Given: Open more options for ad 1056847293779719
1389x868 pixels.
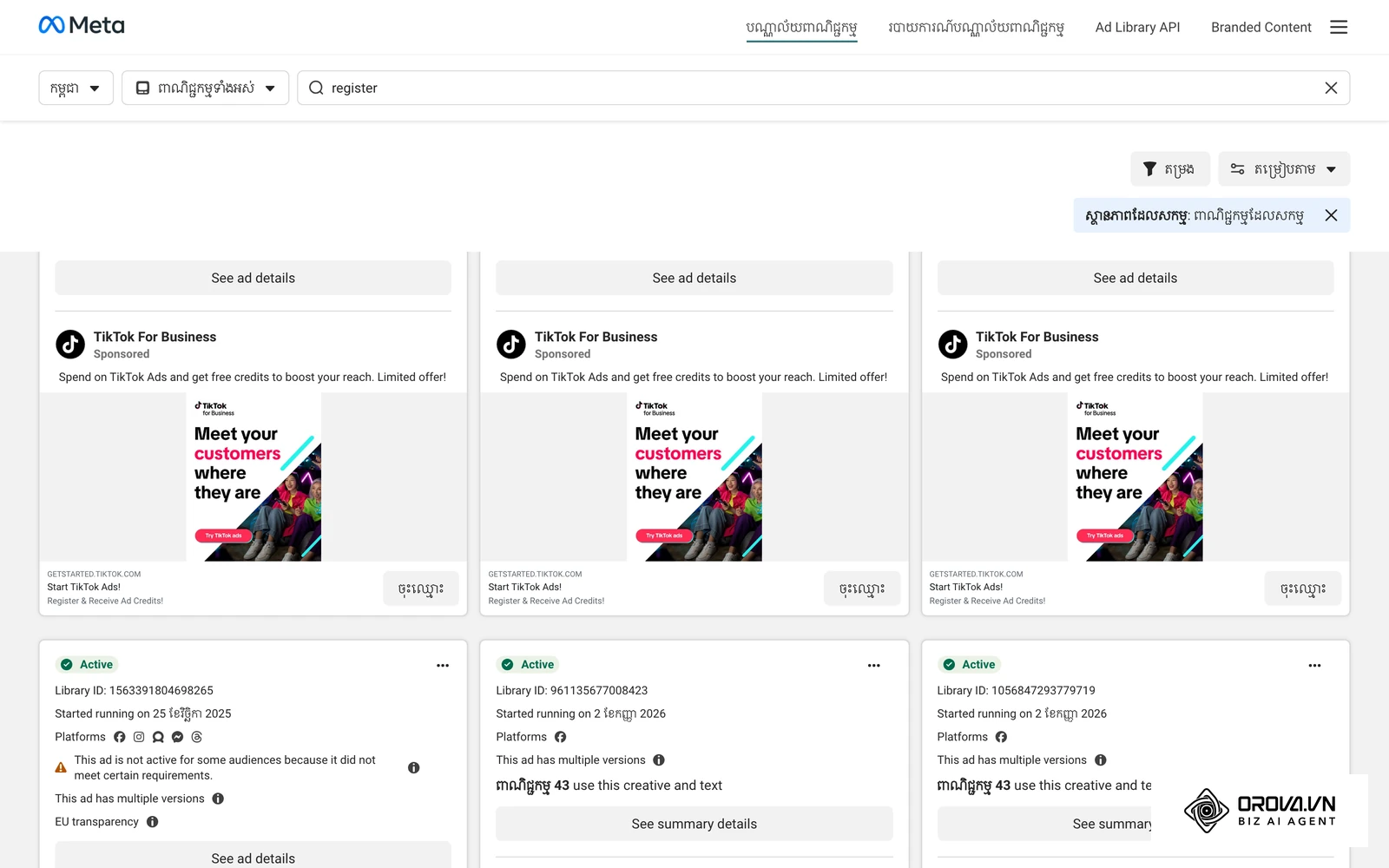Looking at the screenshot, I should tap(1314, 665).
